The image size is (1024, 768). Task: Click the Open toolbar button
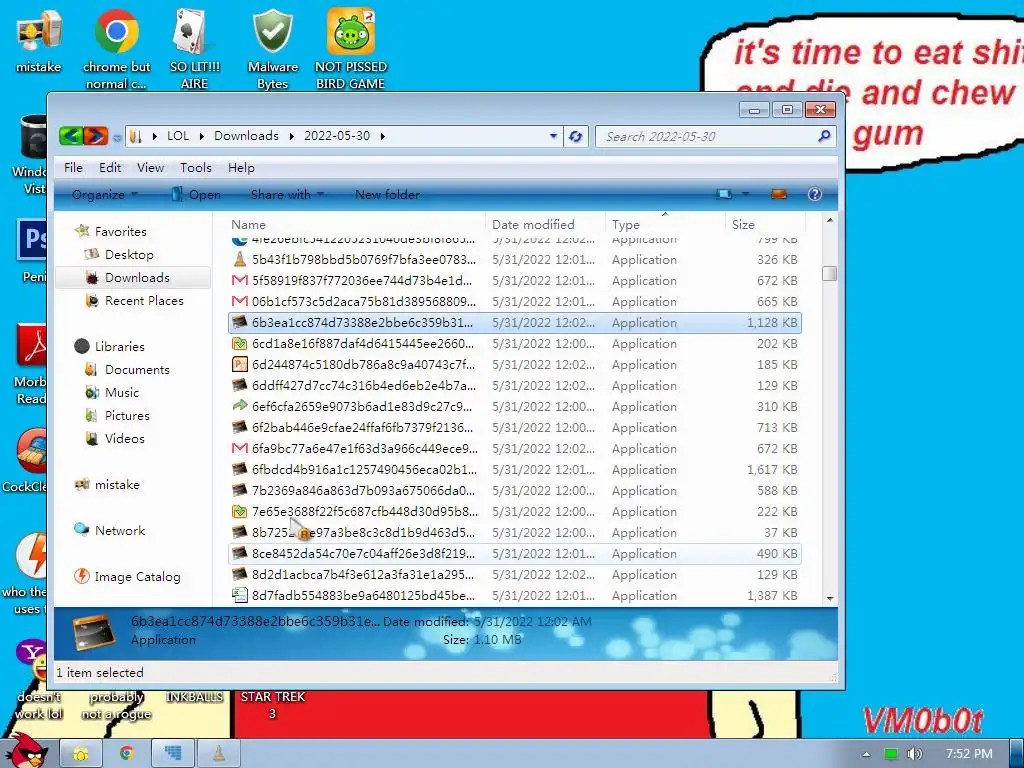click(x=196, y=195)
